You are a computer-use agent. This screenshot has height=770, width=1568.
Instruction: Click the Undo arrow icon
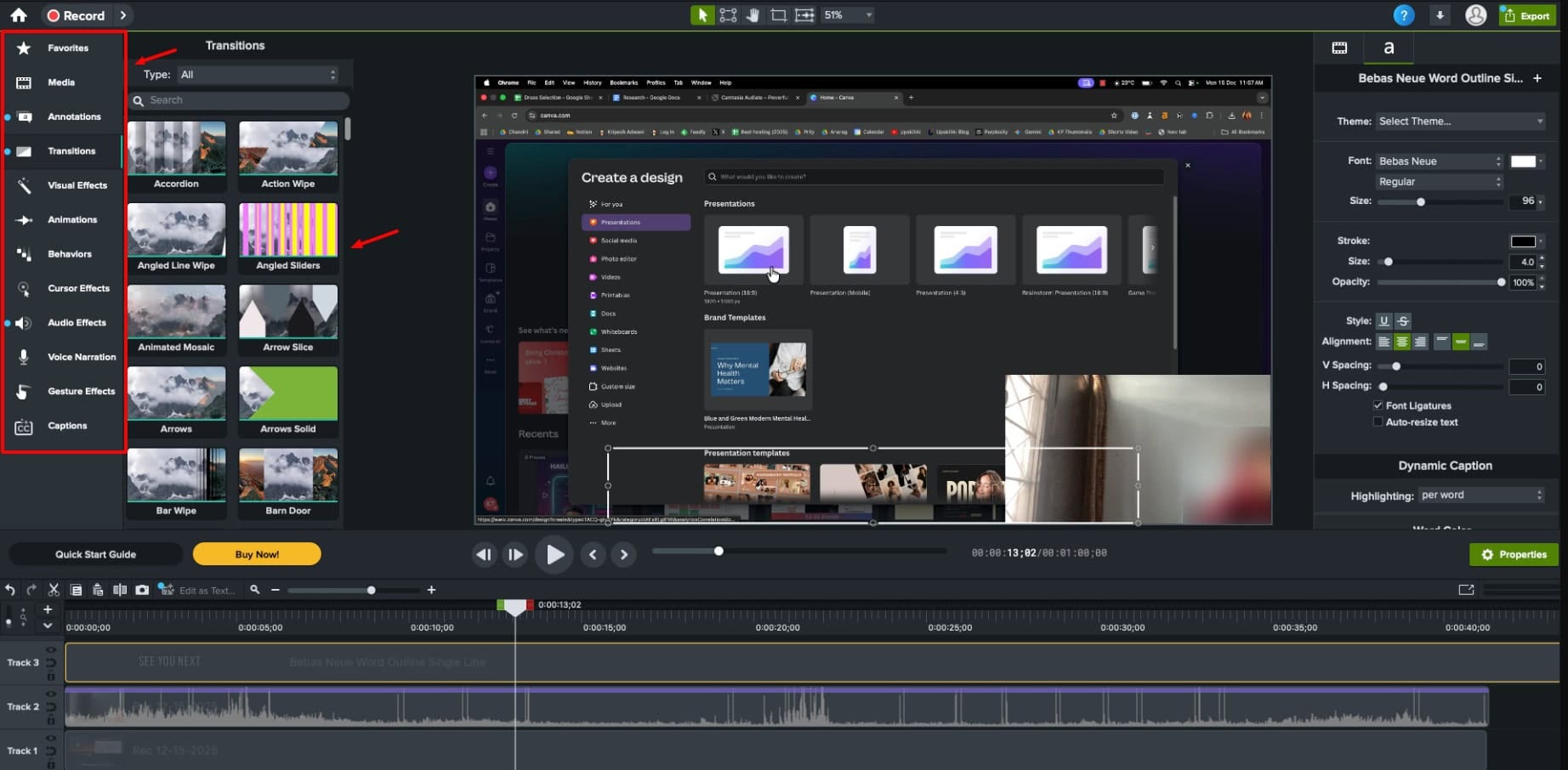10,590
